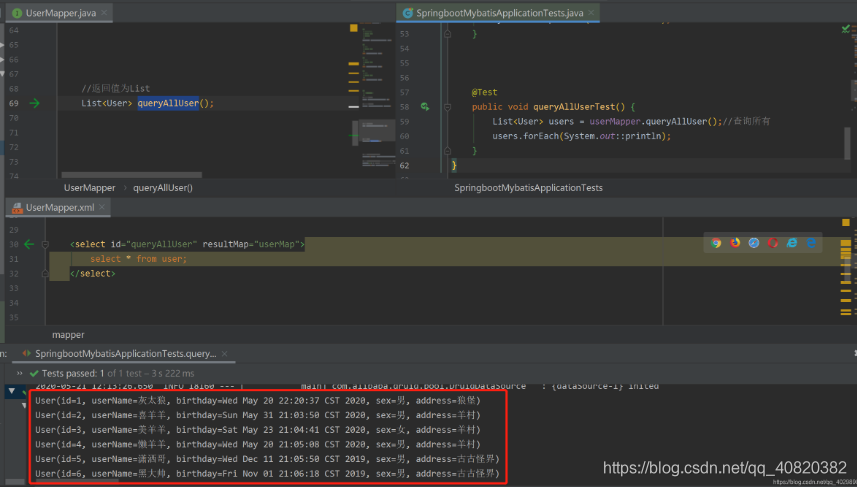857x487 pixels.
Task: Close SpringbootMybatisApplicationTests.java tab
Action: click(591, 13)
